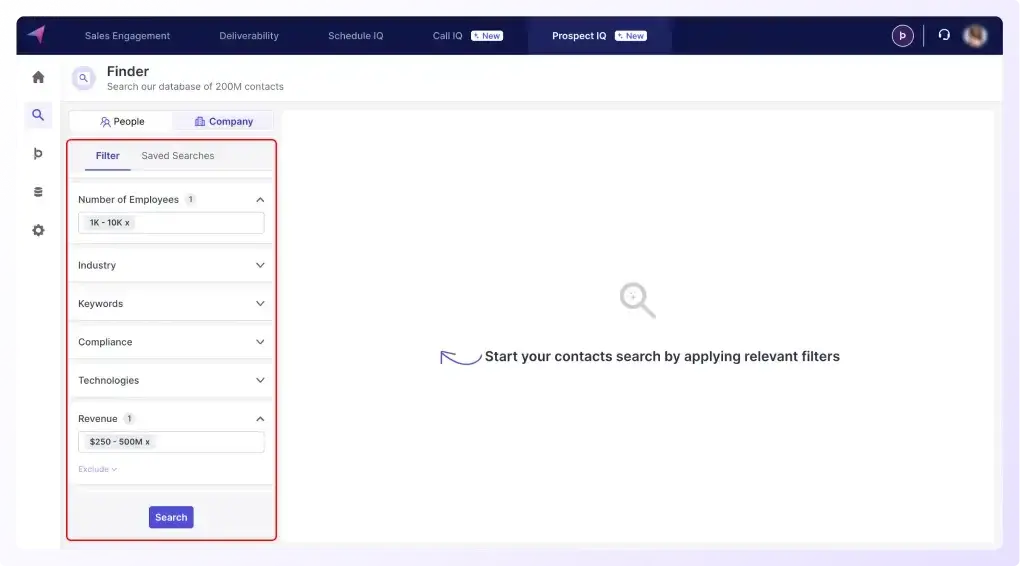The width and height of the screenshot is (1020, 566).
Task: Expand the Technologies filter
Action: tap(260, 381)
